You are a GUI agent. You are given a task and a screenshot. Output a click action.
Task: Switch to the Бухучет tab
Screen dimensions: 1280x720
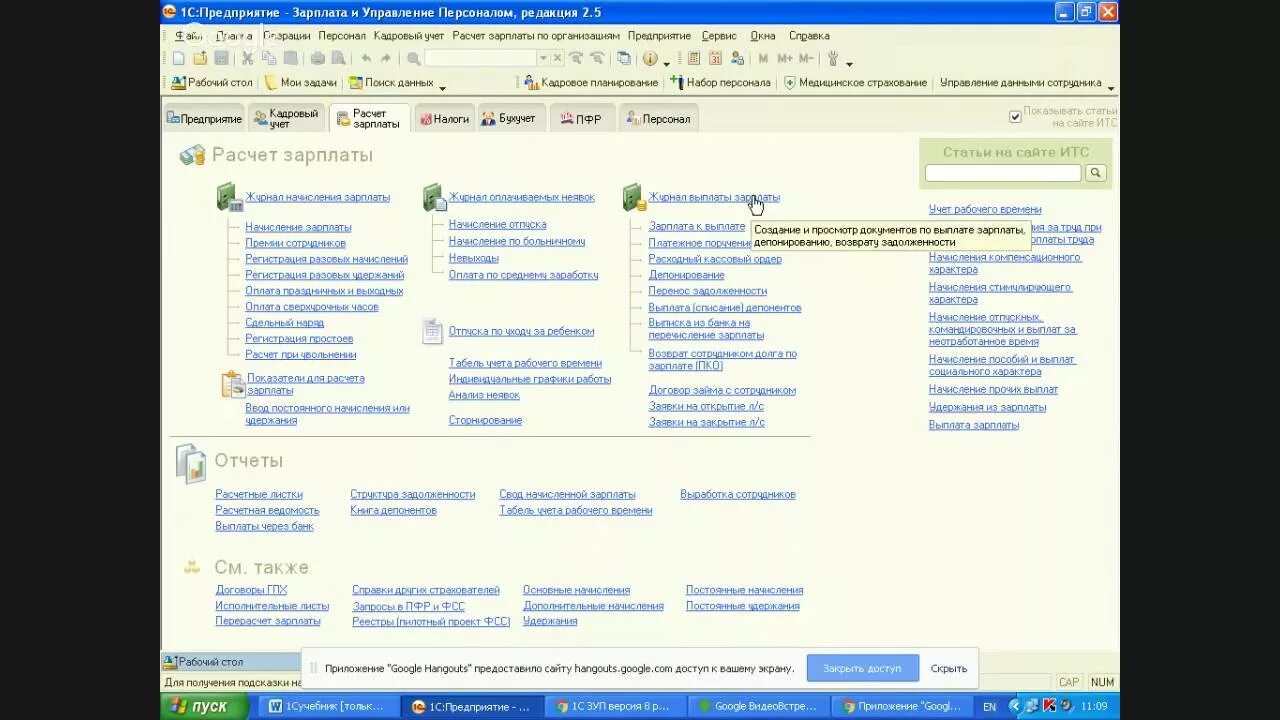click(511, 118)
